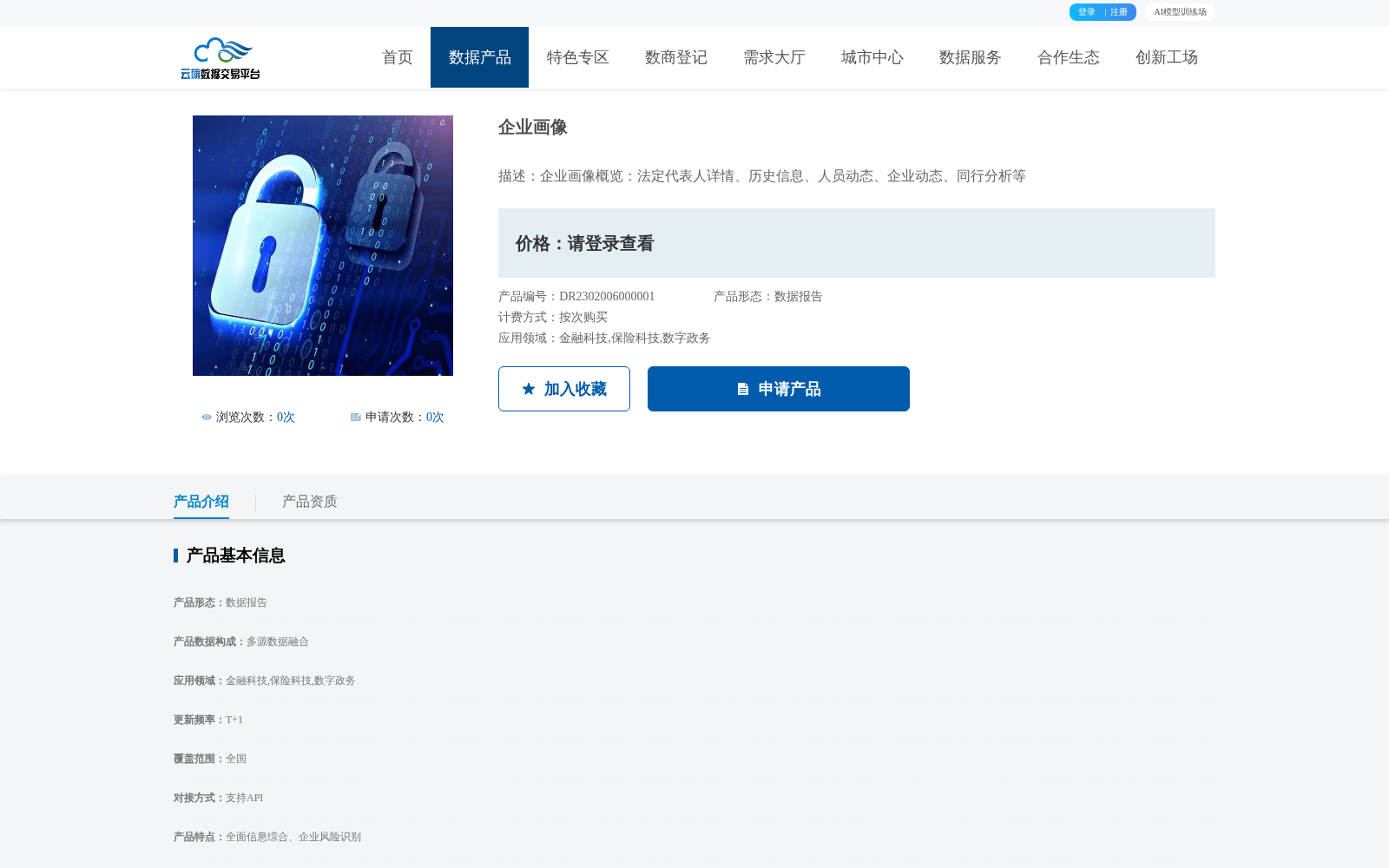Open the 数商登记 navigation item
Screen dimensions: 1389x868
[675, 57]
